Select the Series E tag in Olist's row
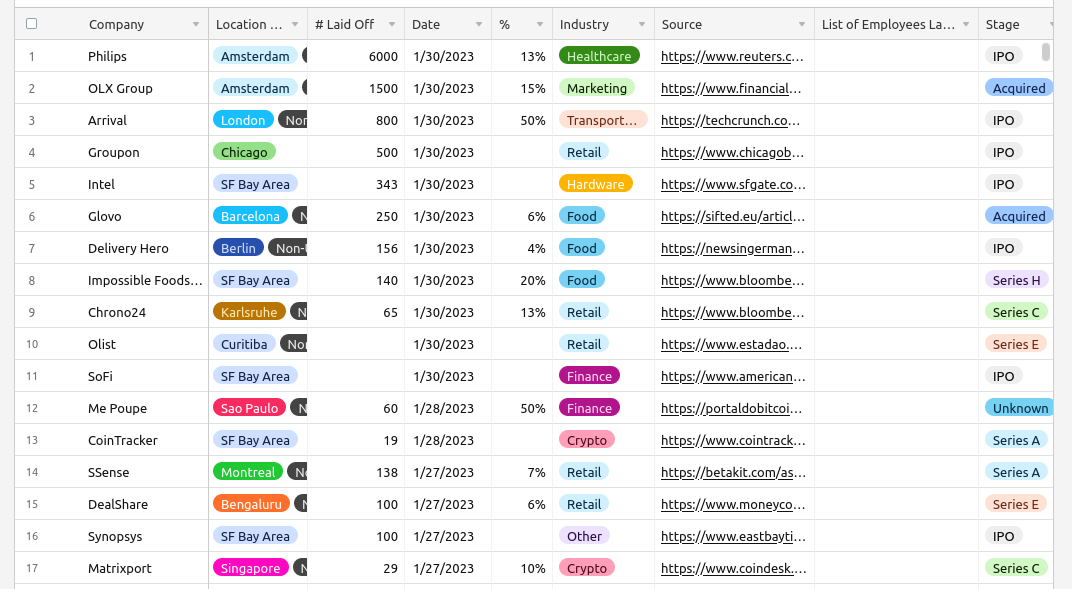1072x589 pixels. point(1016,344)
